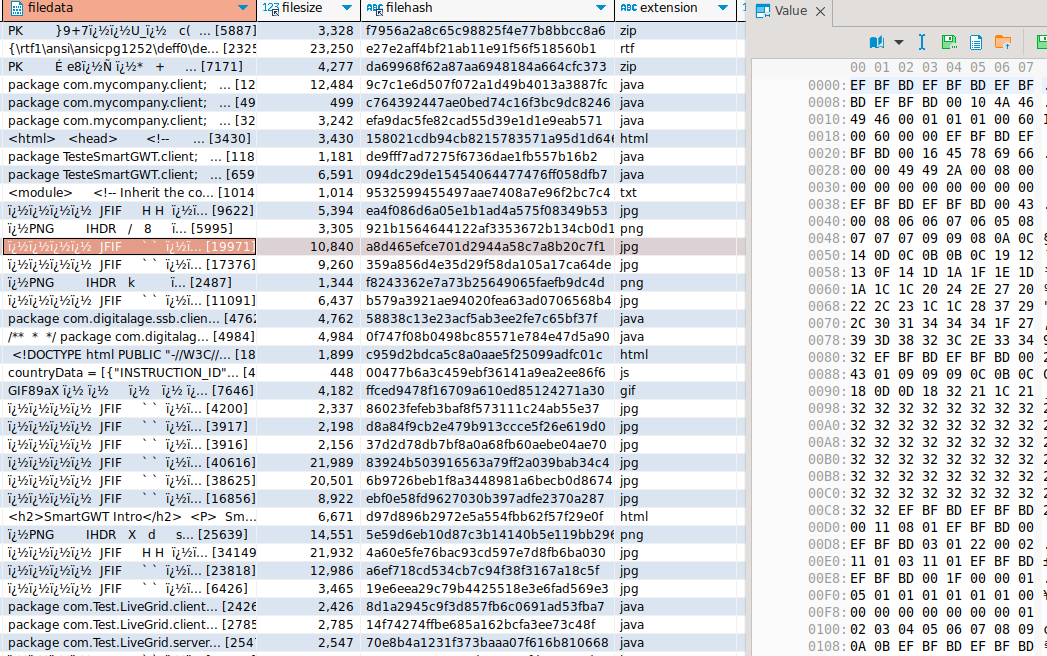Click hex column header 04 in Value panel
The height and width of the screenshot is (656, 1047).
(954, 67)
